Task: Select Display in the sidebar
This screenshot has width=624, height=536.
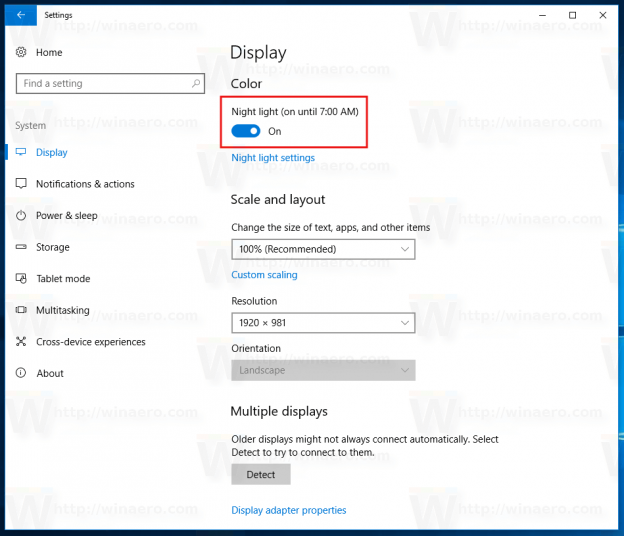Action: (x=52, y=152)
